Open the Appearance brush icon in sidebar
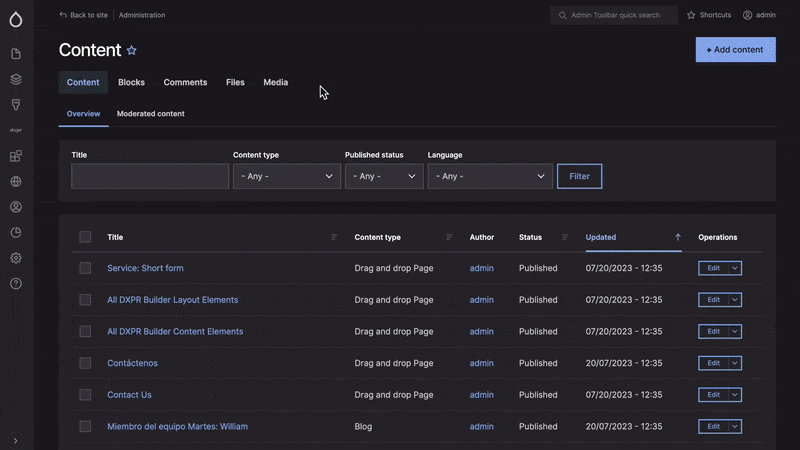The height and width of the screenshot is (450, 800). 15,104
